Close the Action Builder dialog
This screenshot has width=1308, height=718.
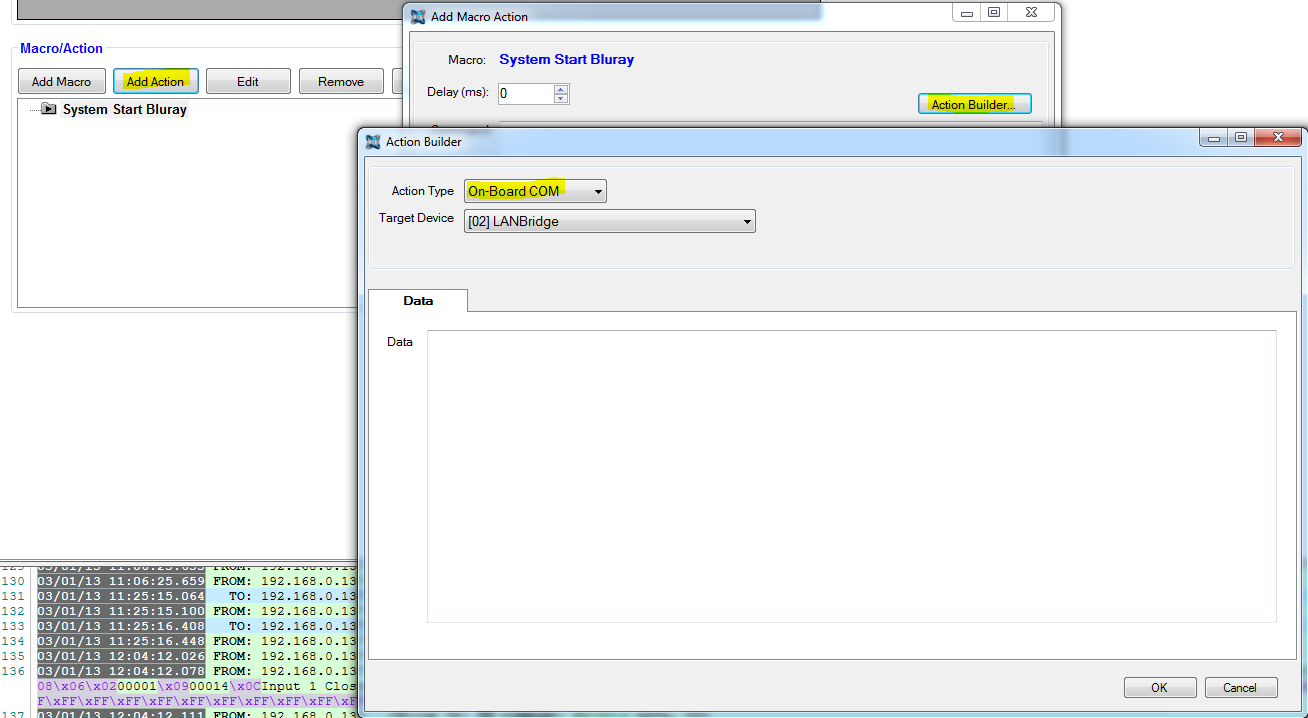[1278, 138]
